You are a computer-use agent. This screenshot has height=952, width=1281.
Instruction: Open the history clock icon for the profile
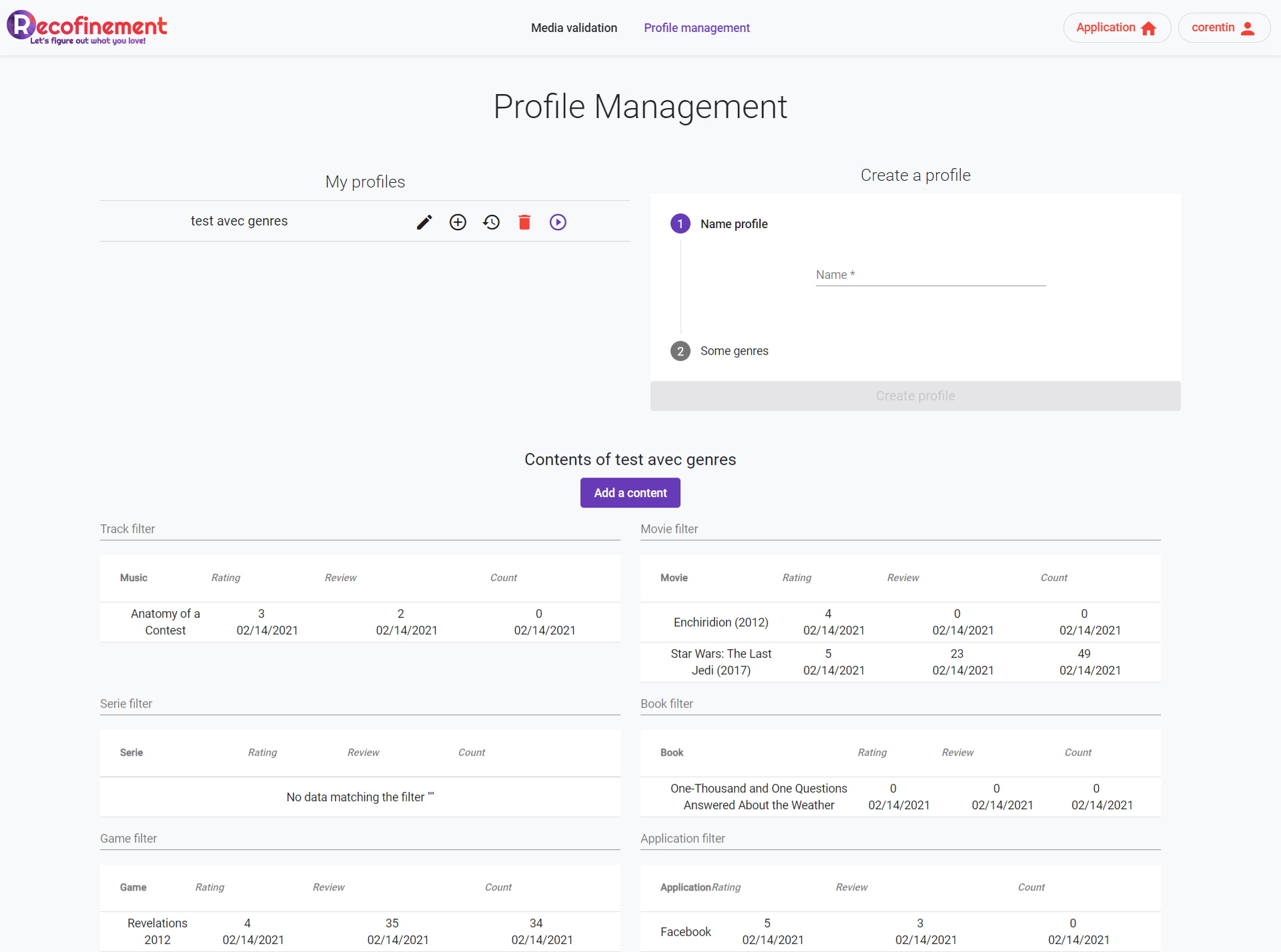pos(491,222)
